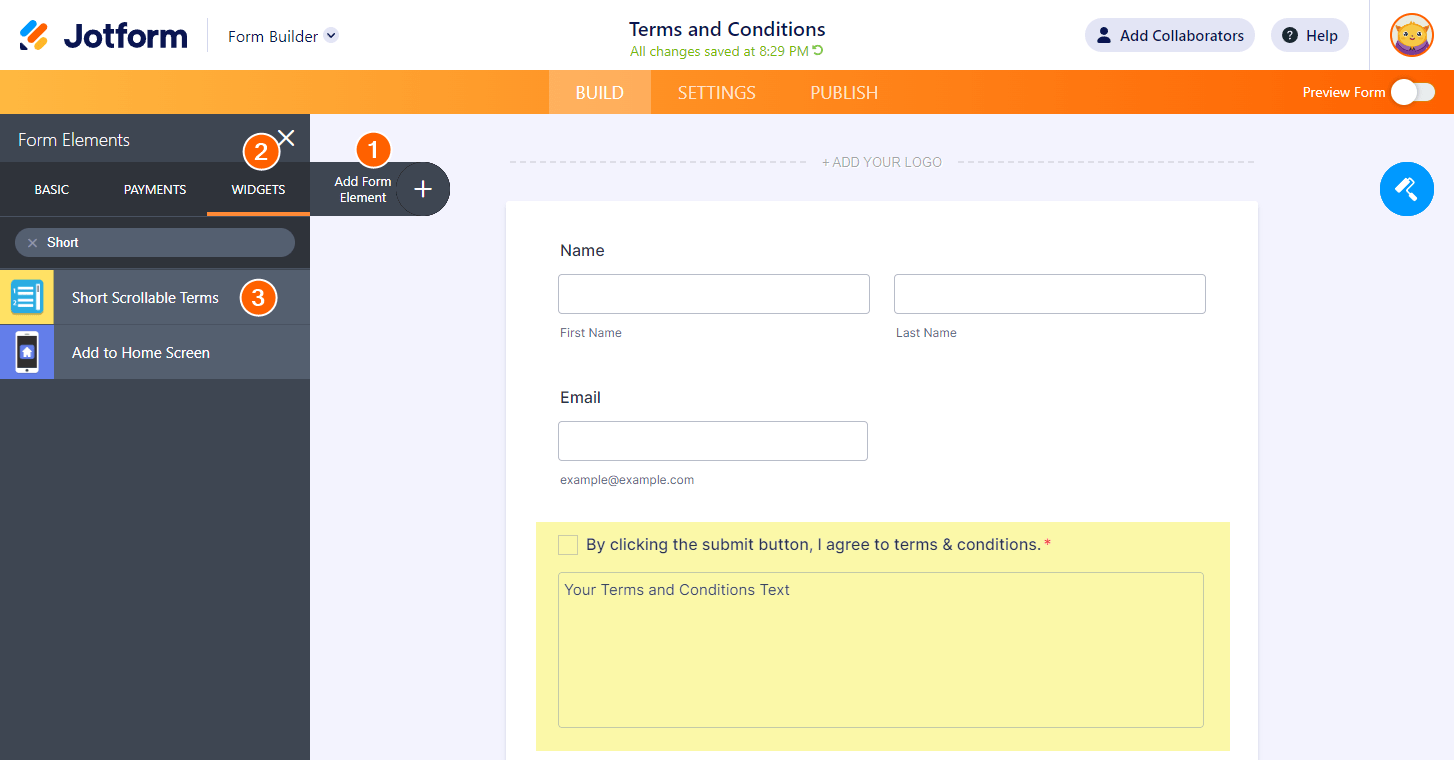Click the revert changes icon beside saved time

pos(818,51)
